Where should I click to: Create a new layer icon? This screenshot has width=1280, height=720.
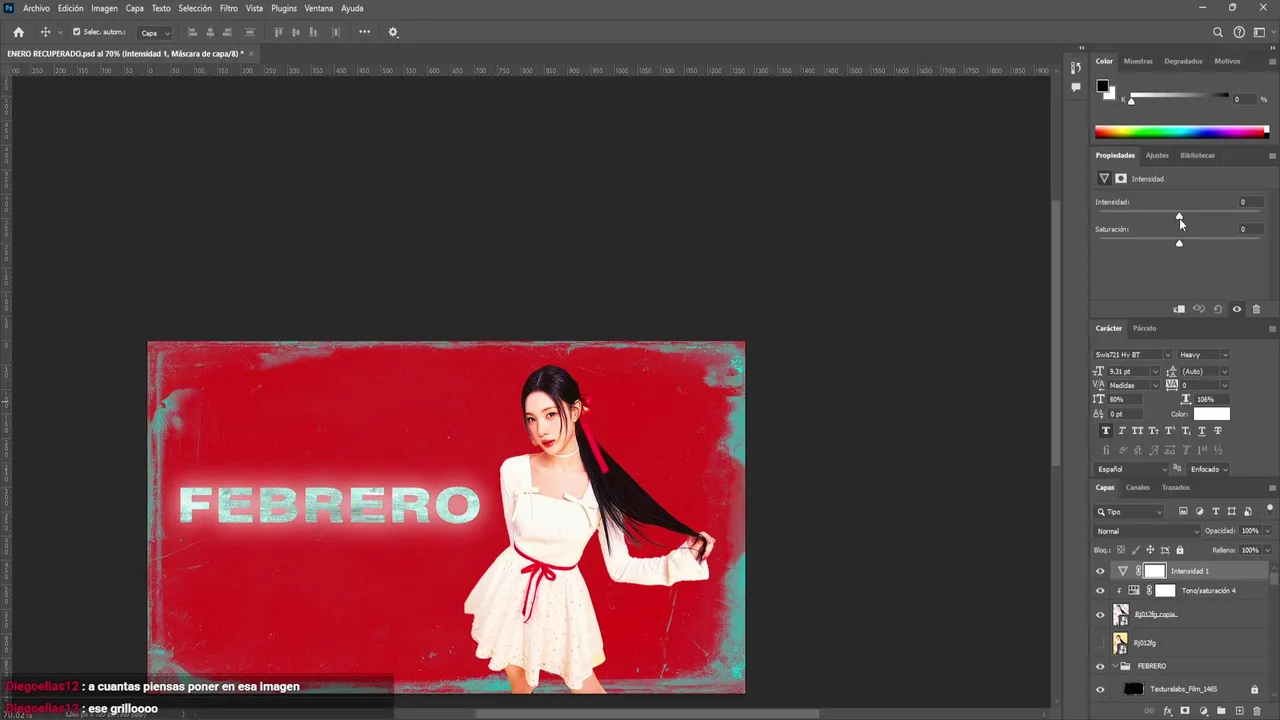(1239, 711)
